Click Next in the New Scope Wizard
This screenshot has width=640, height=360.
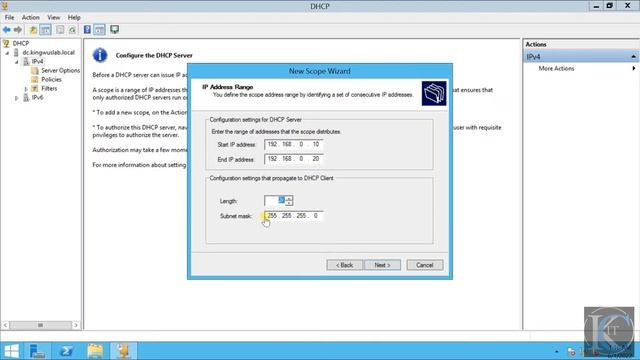pyautogui.click(x=382, y=265)
